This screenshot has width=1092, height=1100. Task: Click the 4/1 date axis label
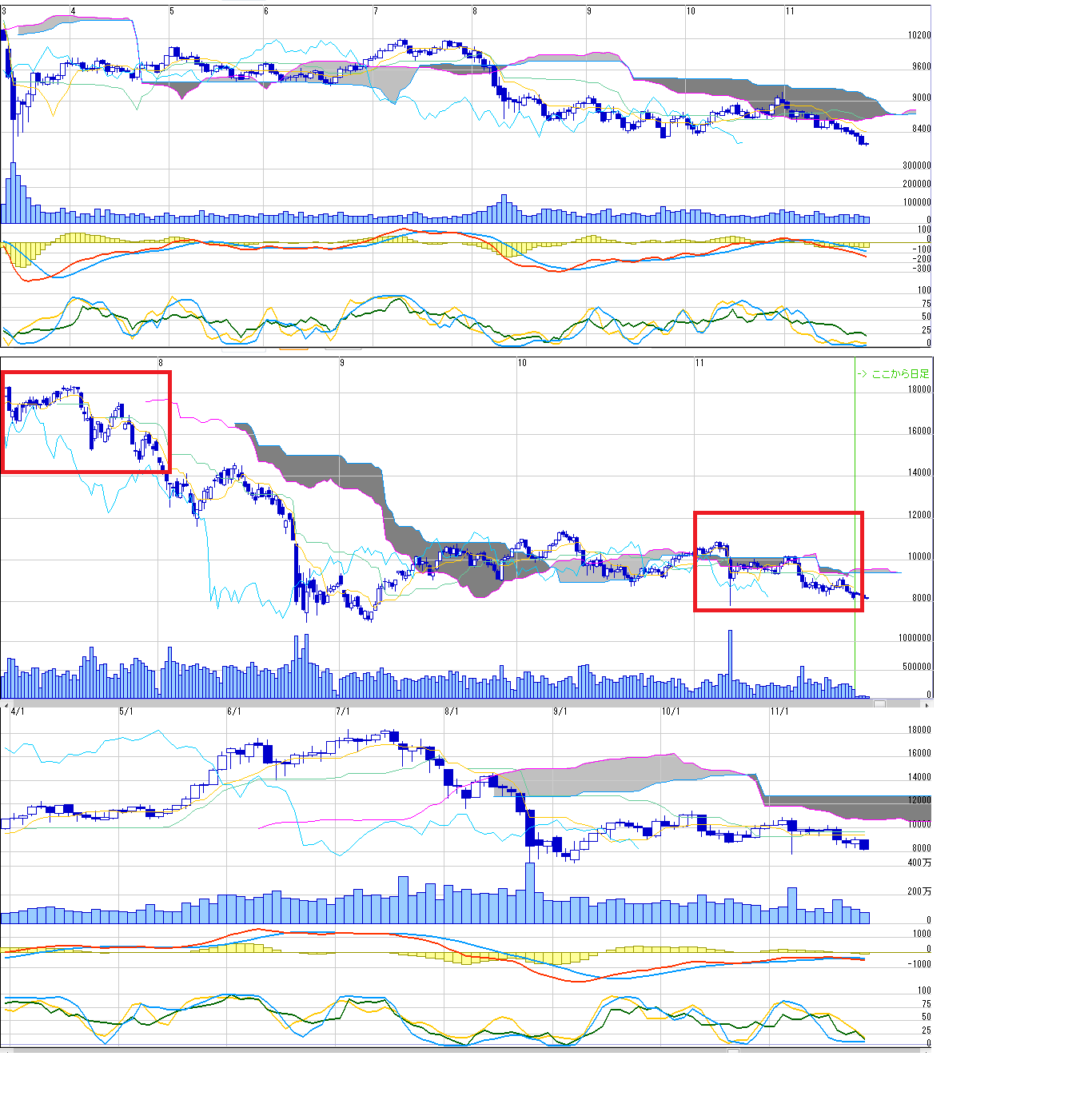(x=18, y=711)
